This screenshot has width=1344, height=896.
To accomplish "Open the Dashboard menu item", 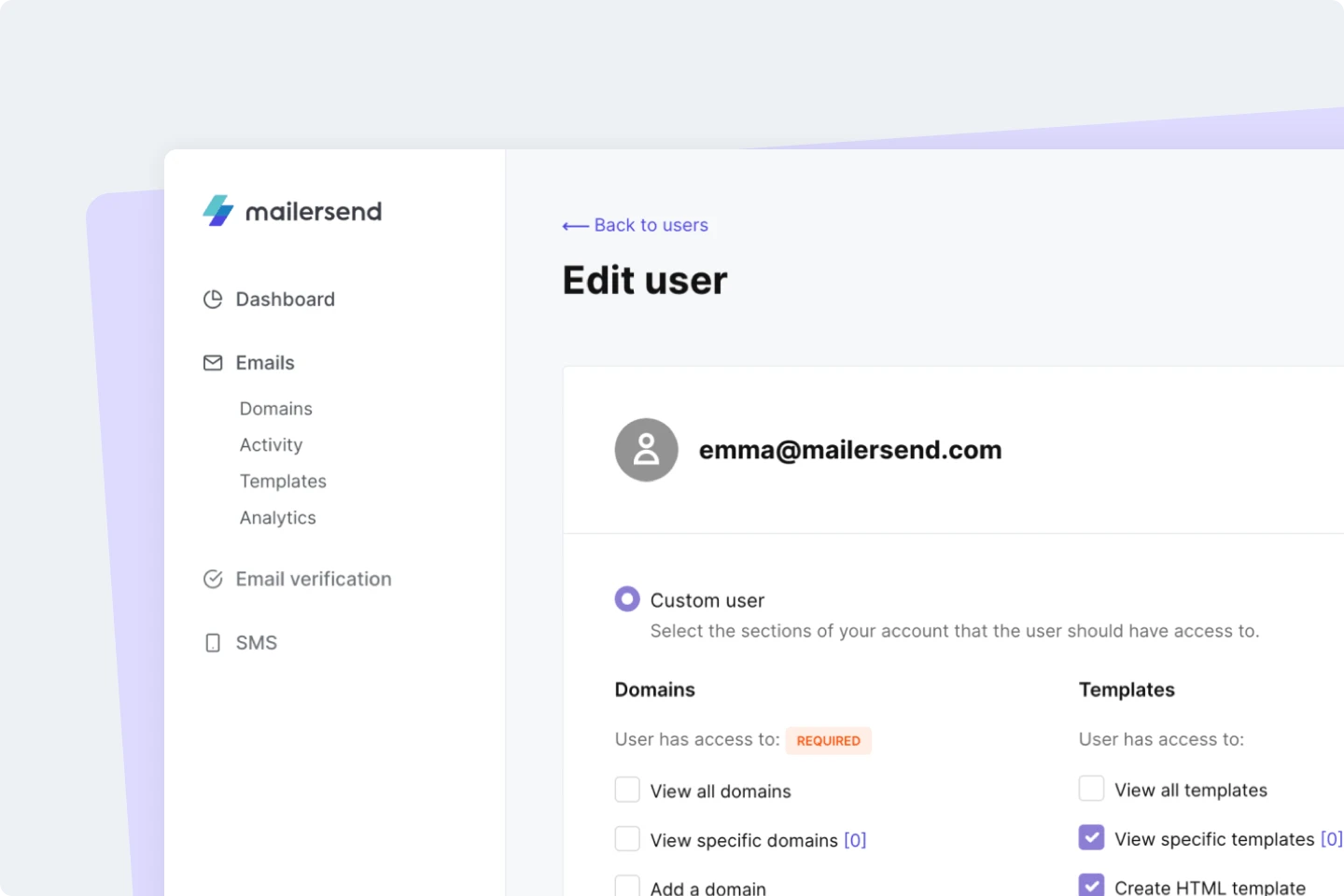I will click(269, 300).
